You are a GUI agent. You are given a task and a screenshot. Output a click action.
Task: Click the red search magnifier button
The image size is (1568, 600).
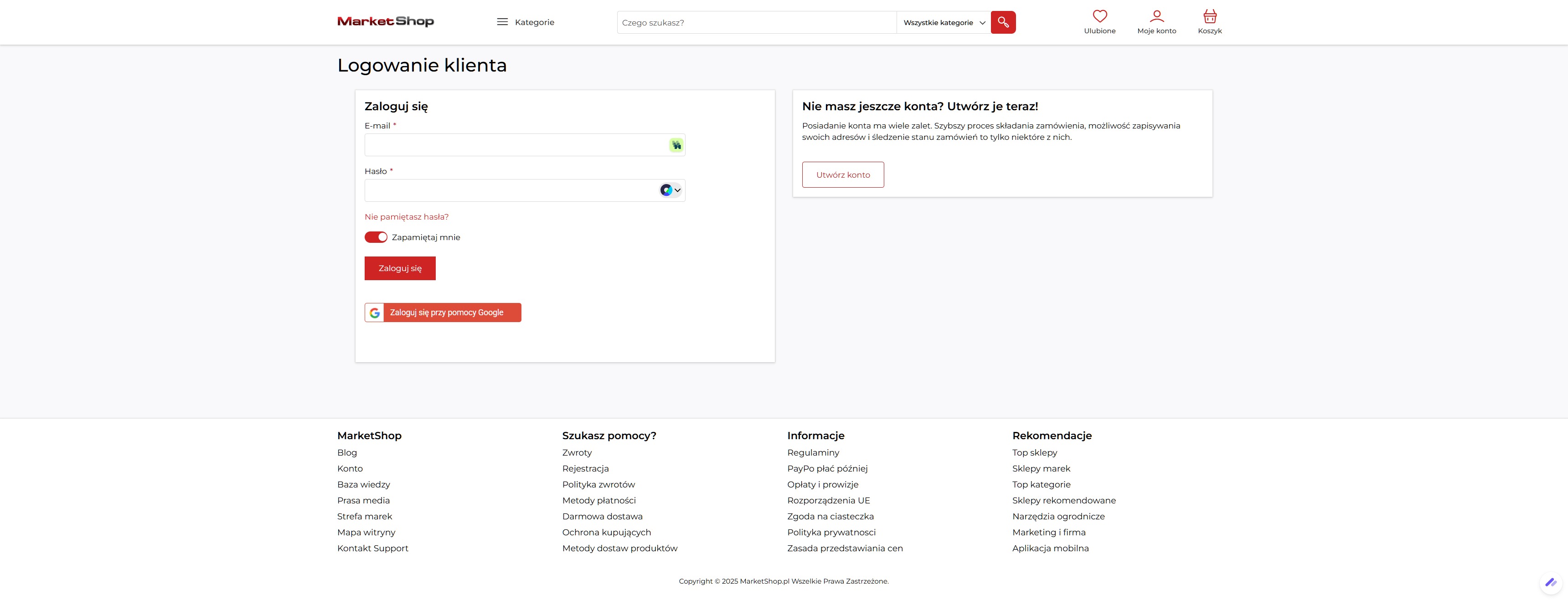click(1002, 22)
